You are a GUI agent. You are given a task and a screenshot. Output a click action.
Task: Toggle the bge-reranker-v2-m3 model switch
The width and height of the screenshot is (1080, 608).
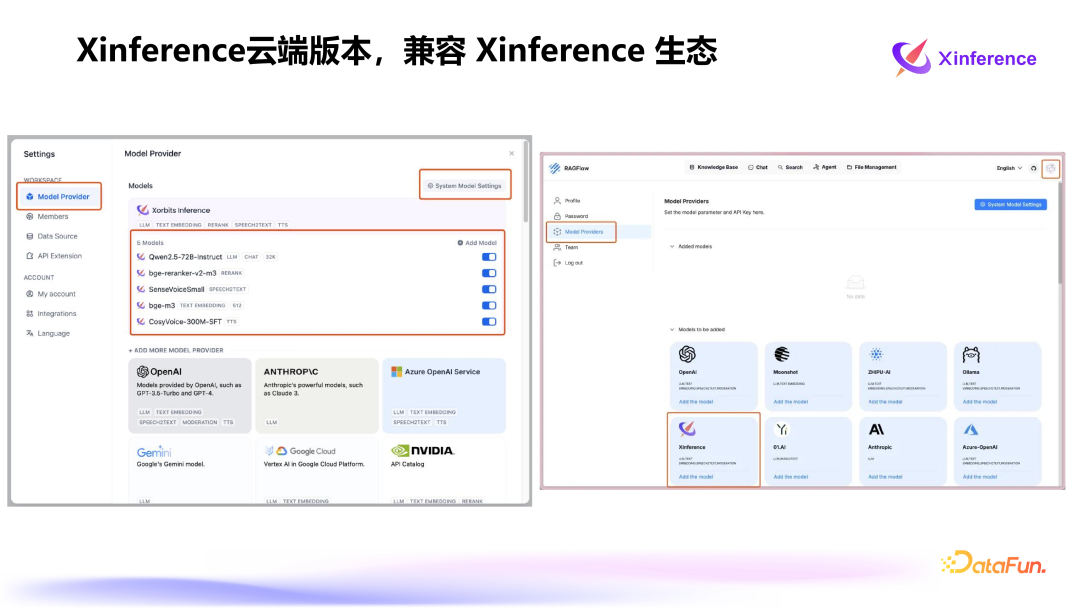(487, 273)
